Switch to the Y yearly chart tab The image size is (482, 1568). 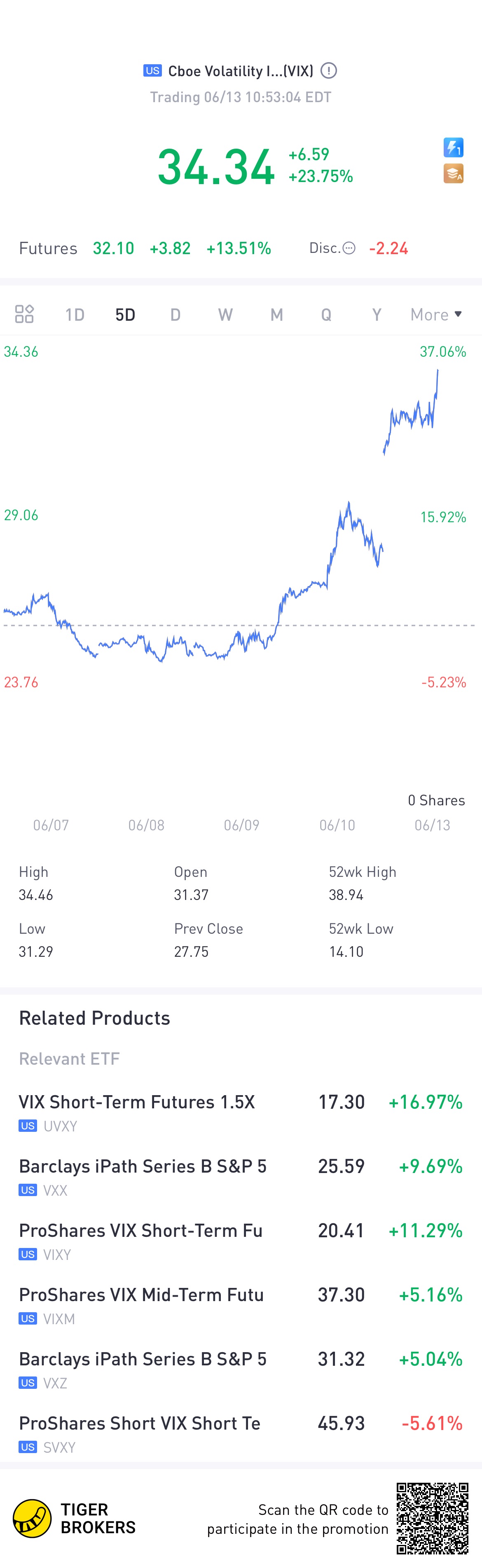pos(377,314)
